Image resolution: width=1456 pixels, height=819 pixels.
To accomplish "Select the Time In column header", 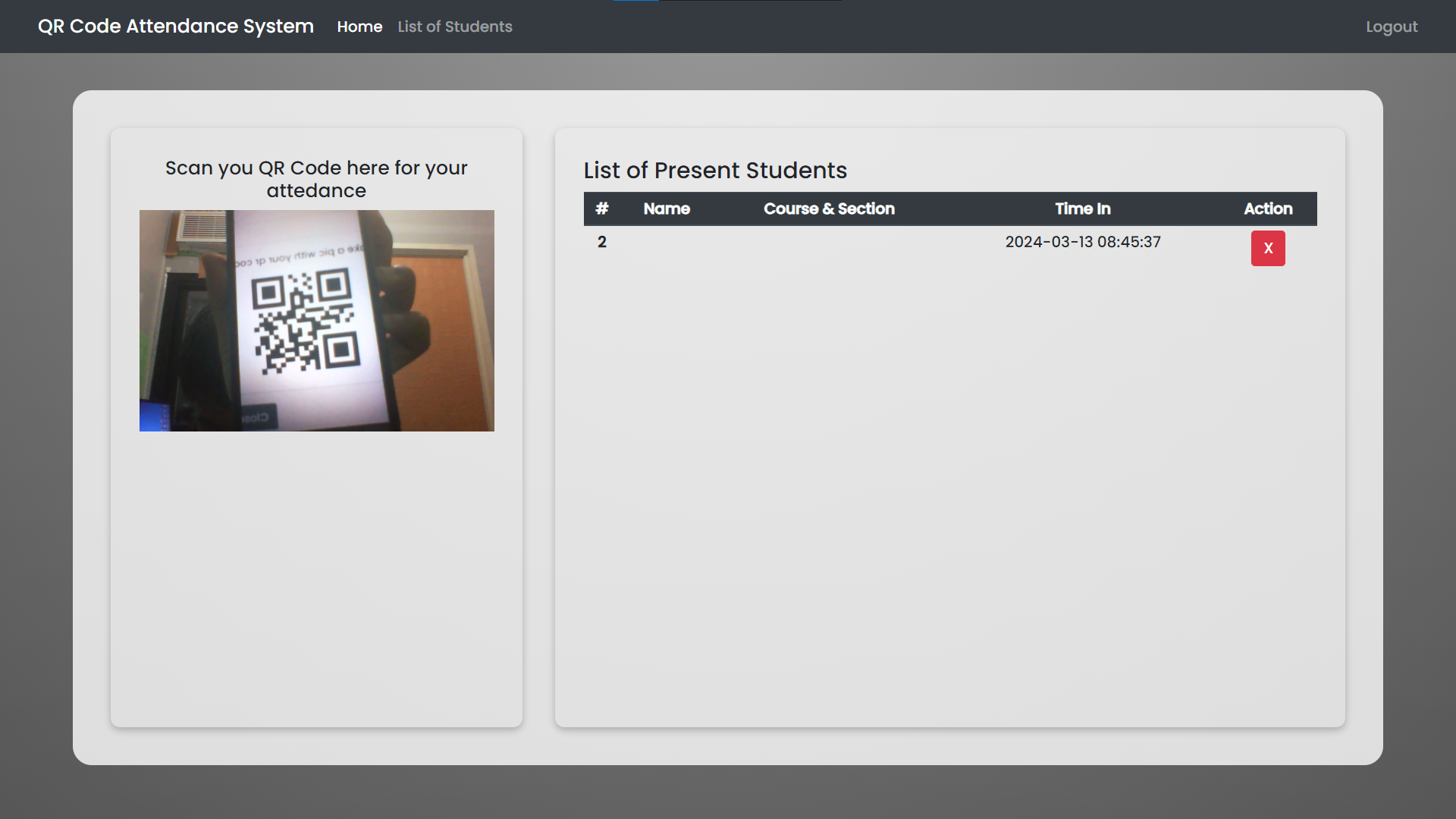I will click(x=1082, y=209).
